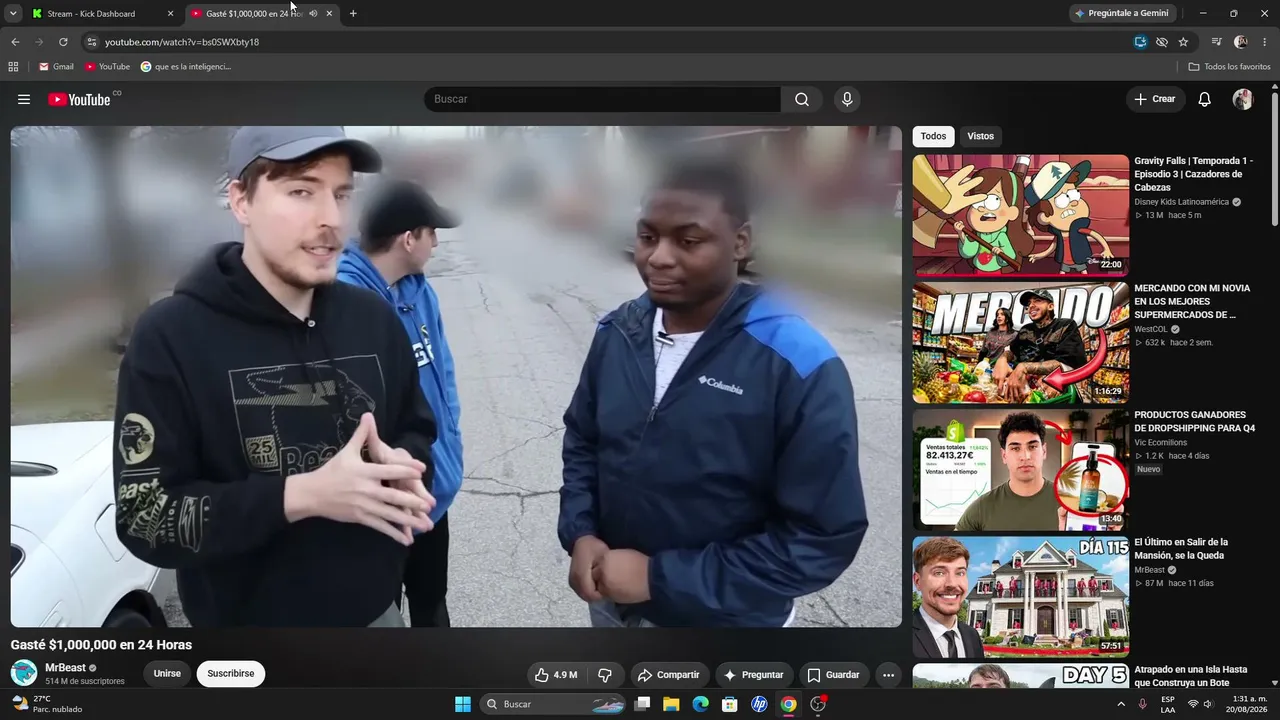
Task: Launch File Explorer from the taskbar
Action: point(671,704)
